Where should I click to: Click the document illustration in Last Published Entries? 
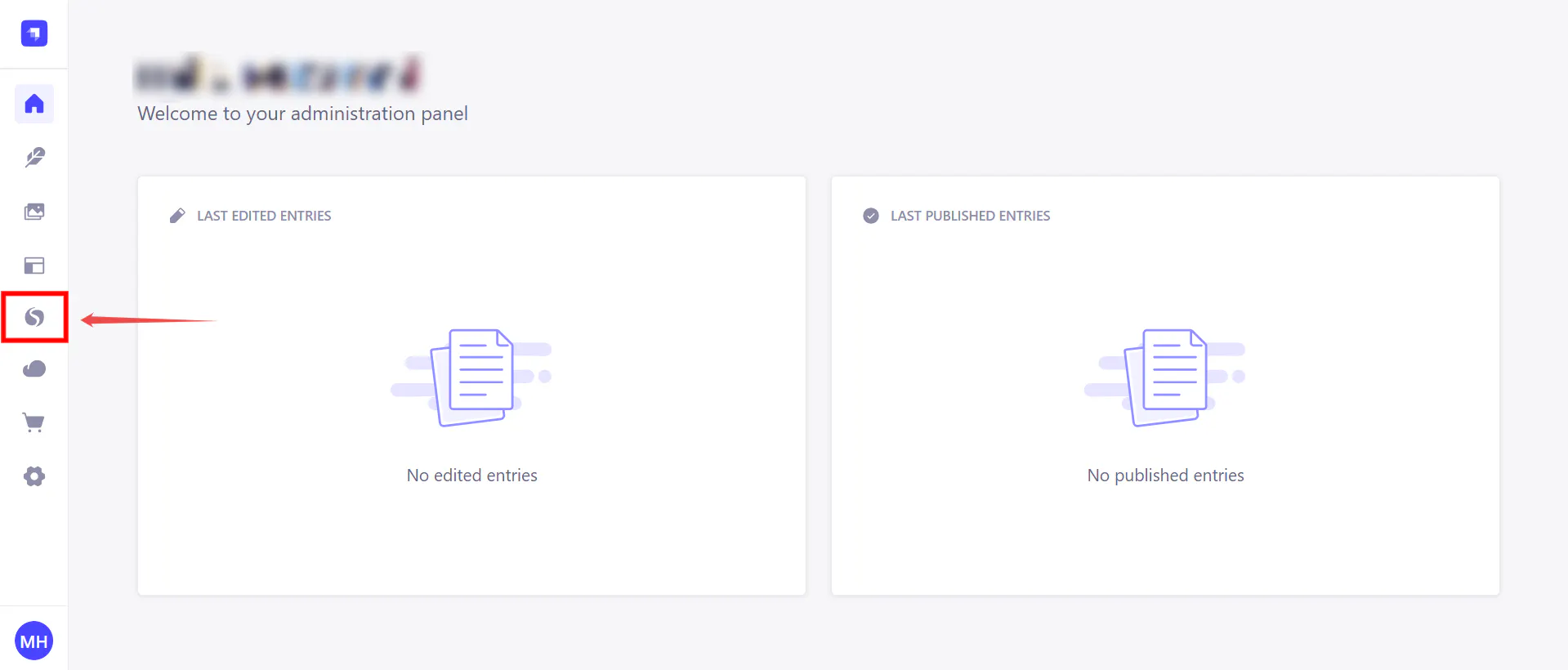[x=1165, y=377]
